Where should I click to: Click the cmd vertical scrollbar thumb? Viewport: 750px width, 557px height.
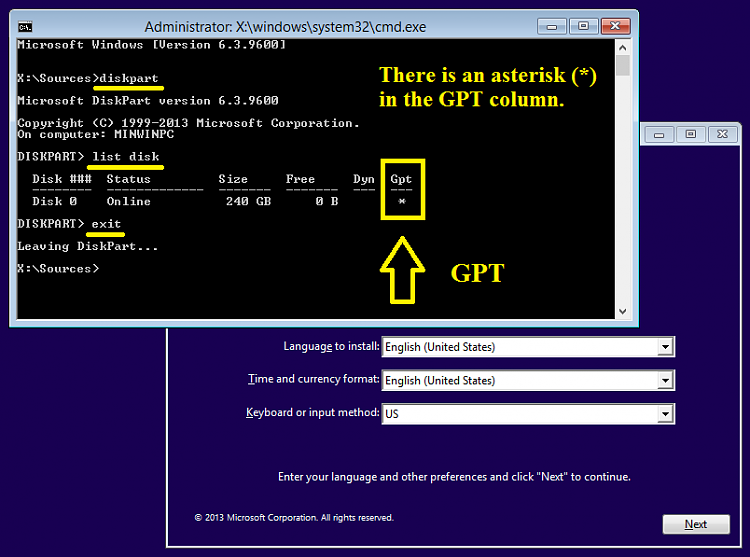(x=622, y=65)
